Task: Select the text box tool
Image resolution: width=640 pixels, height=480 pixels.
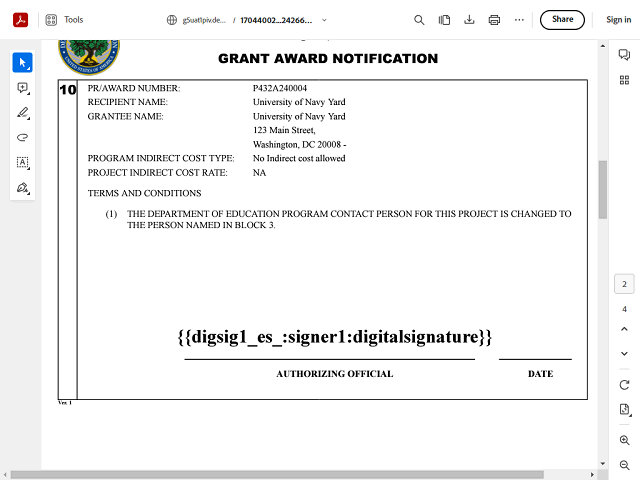Action: pos(22,162)
